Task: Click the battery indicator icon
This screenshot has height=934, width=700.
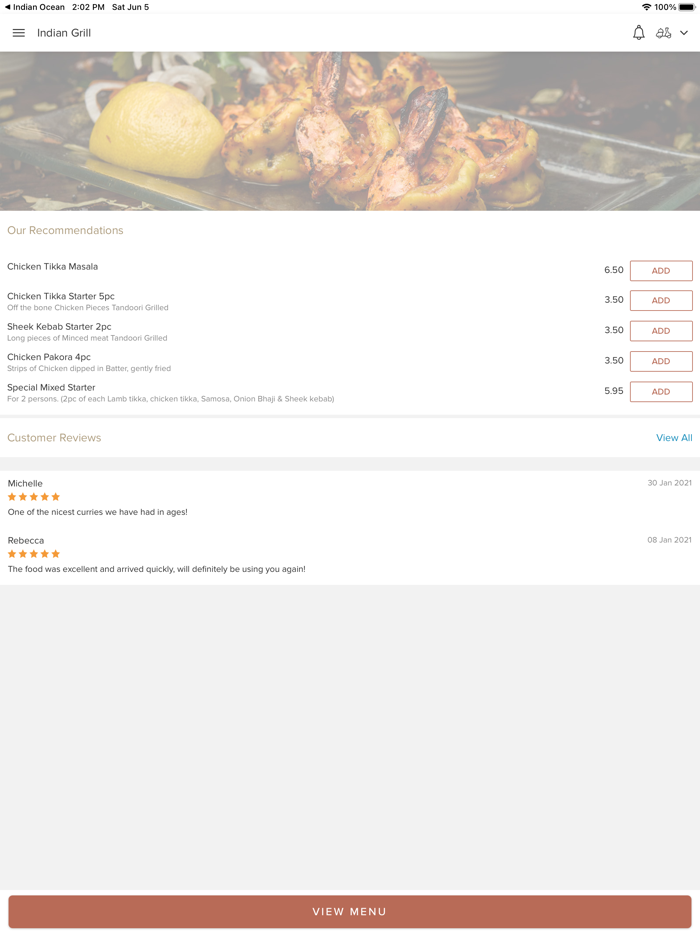Action: point(688,6)
